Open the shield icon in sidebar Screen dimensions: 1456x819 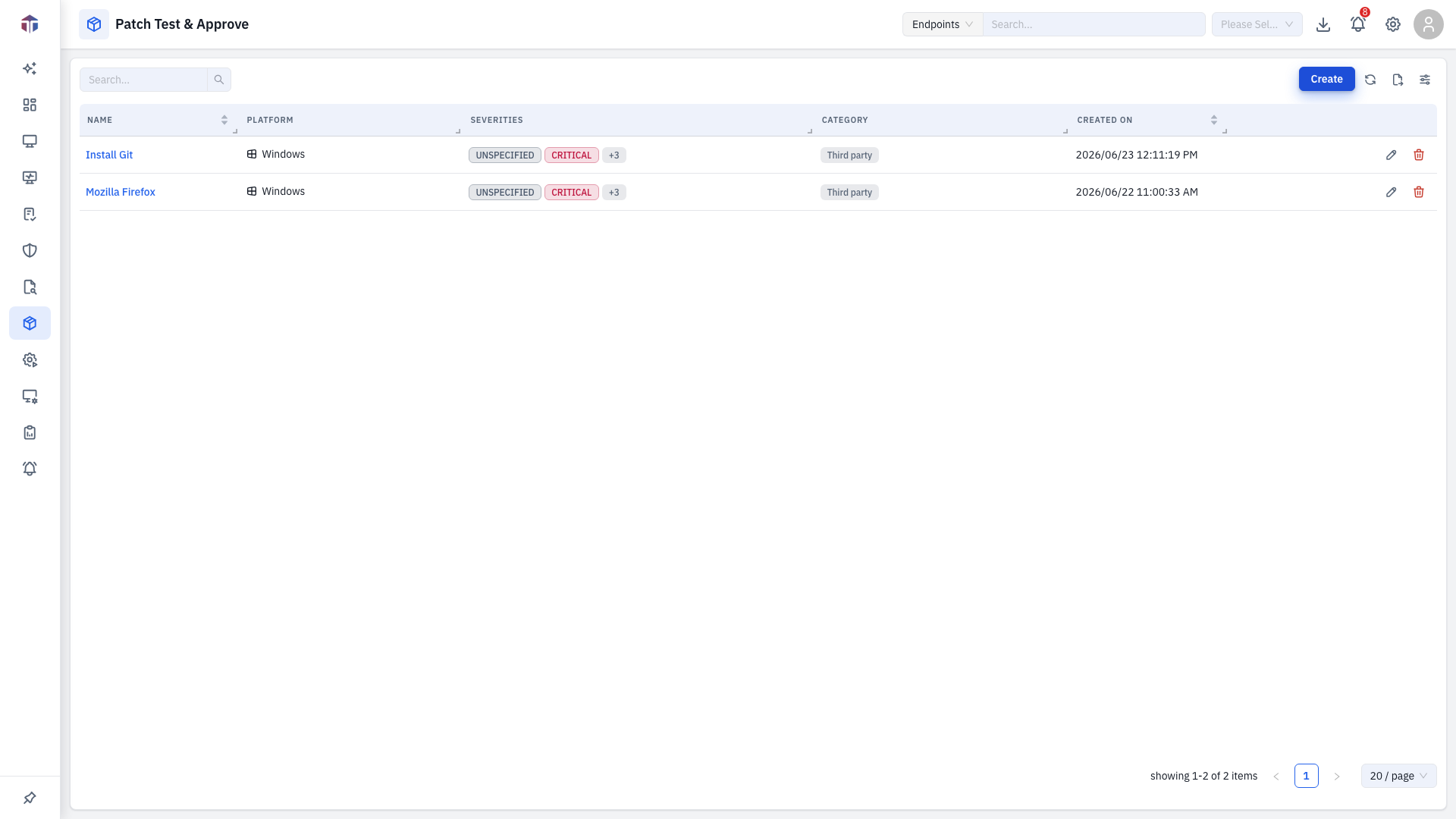tap(30, 250)
